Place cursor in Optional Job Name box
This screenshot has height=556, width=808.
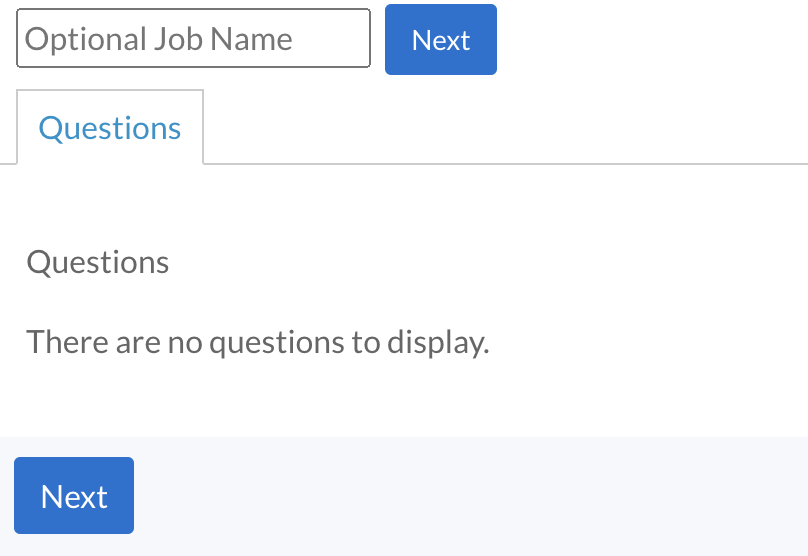pyautogui.click(x=193, y=39)
